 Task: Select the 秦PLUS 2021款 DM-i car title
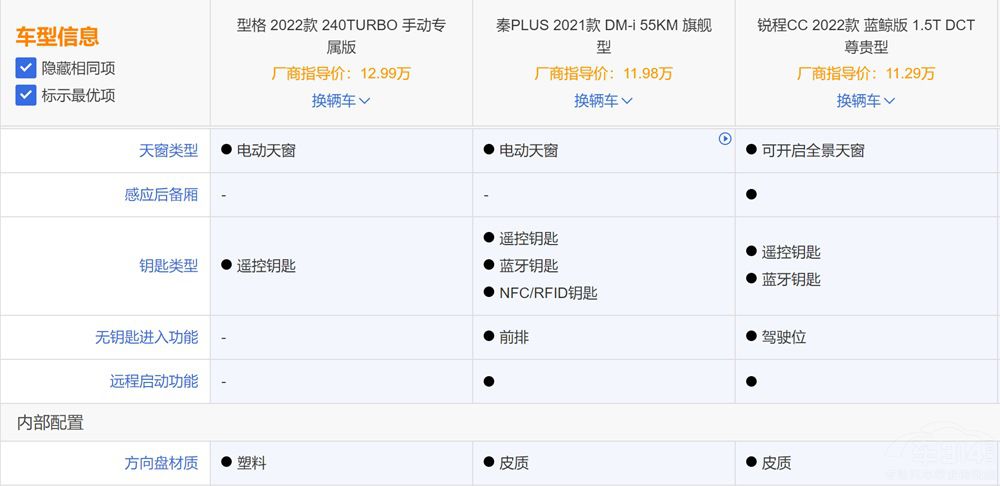tap(603, 35)
